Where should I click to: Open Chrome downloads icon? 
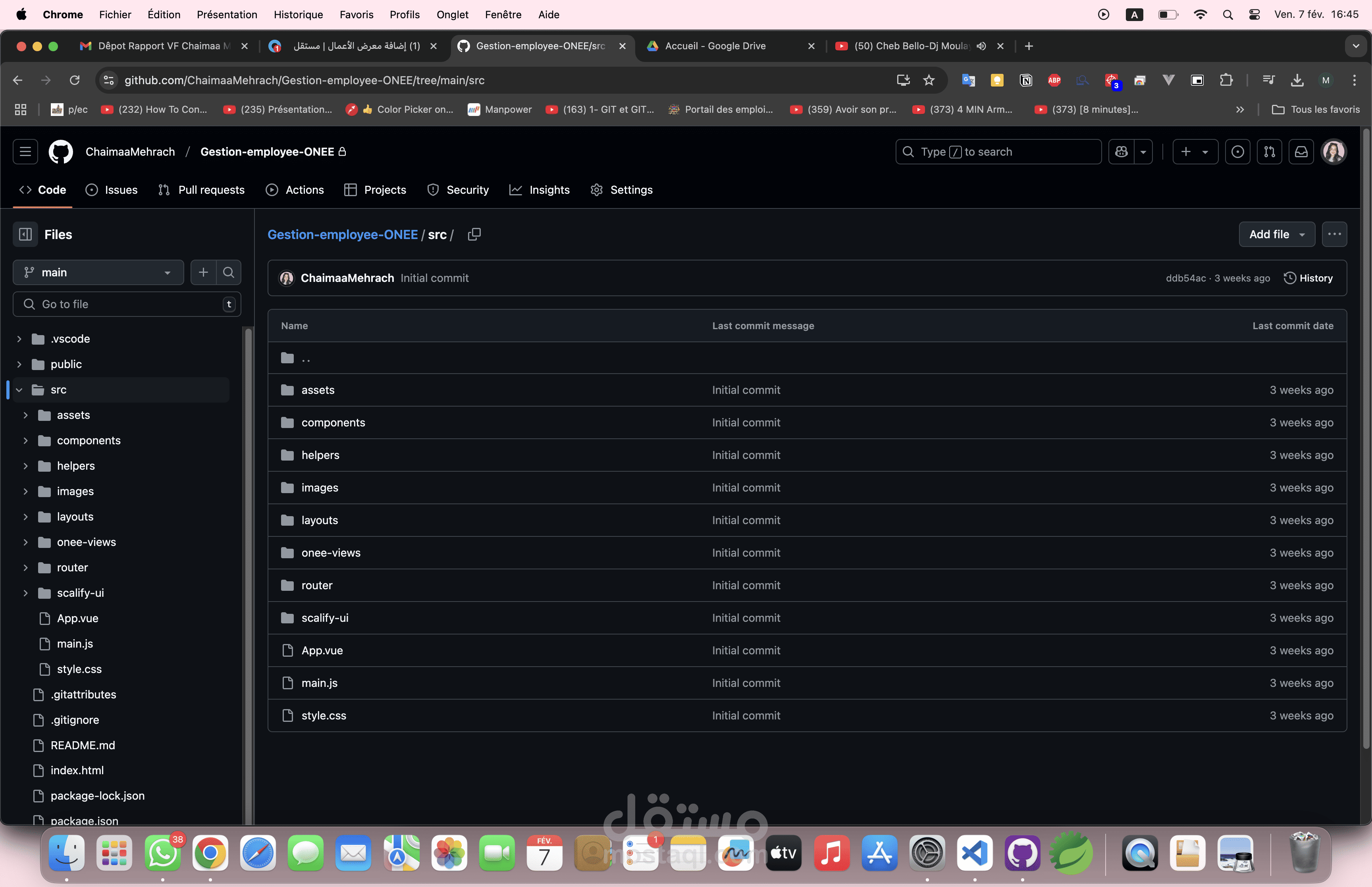pos(1297,80)
